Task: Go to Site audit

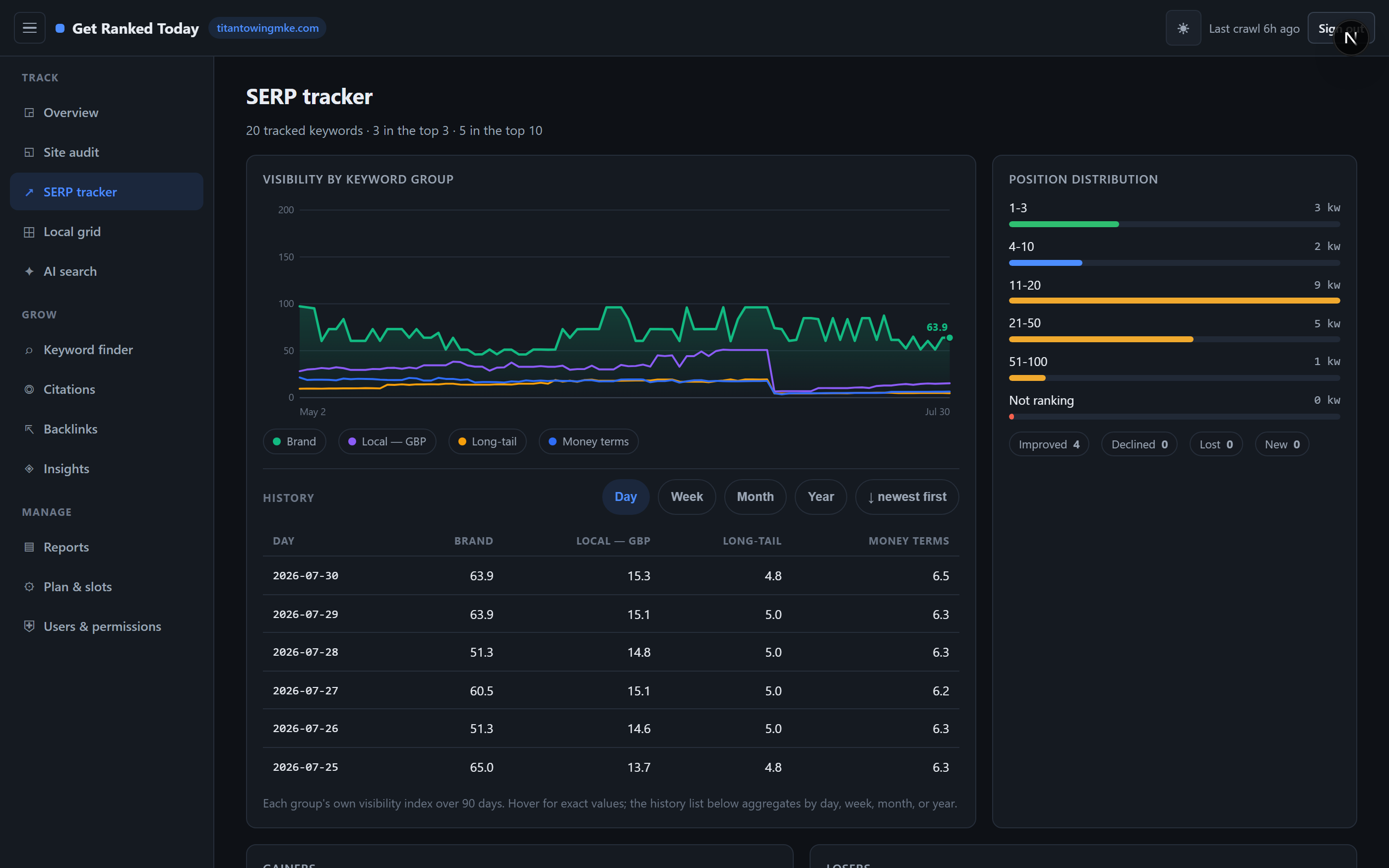Action: point(107,152)
